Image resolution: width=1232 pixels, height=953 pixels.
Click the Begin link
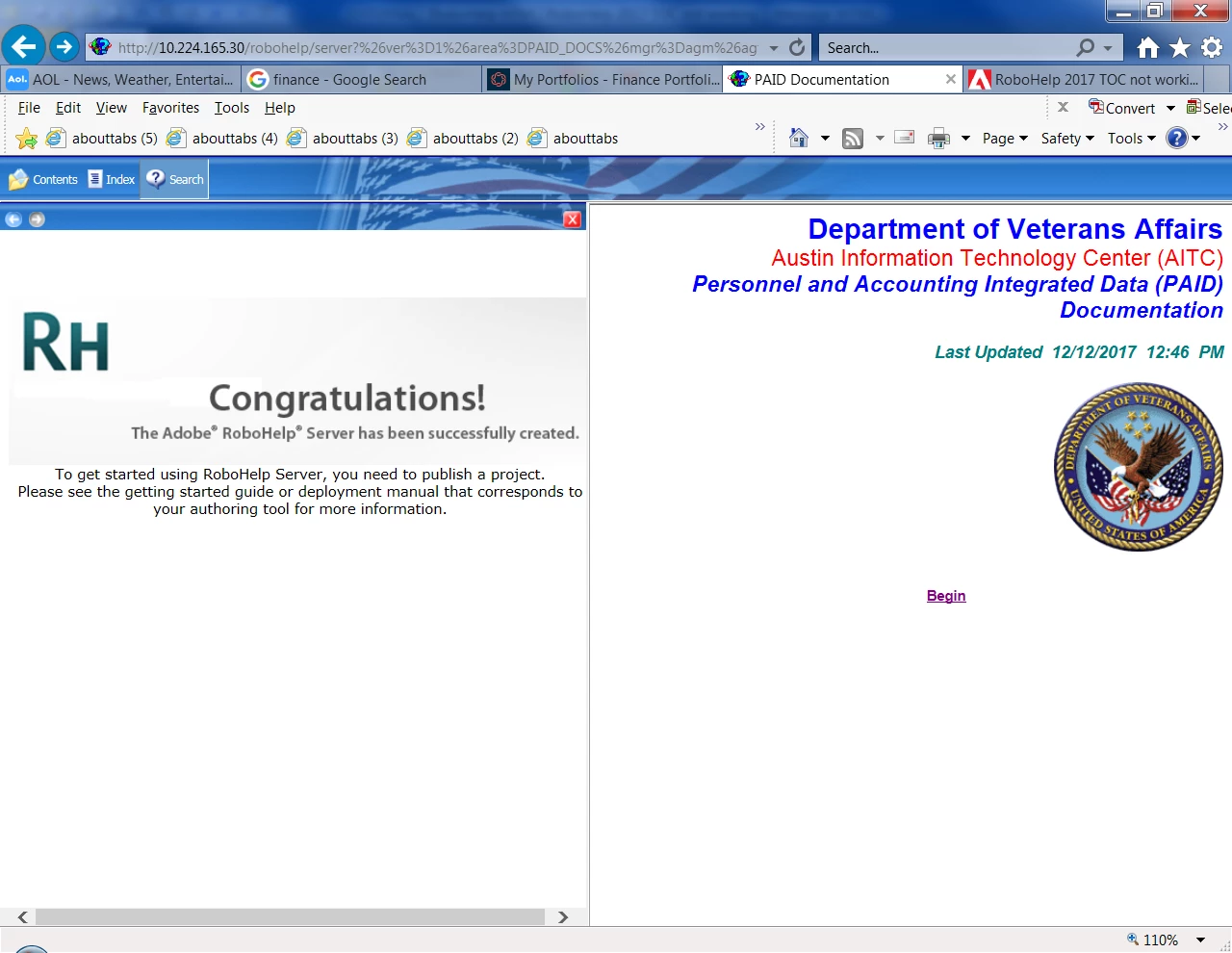pyautogui.click(x=946, y=596)
